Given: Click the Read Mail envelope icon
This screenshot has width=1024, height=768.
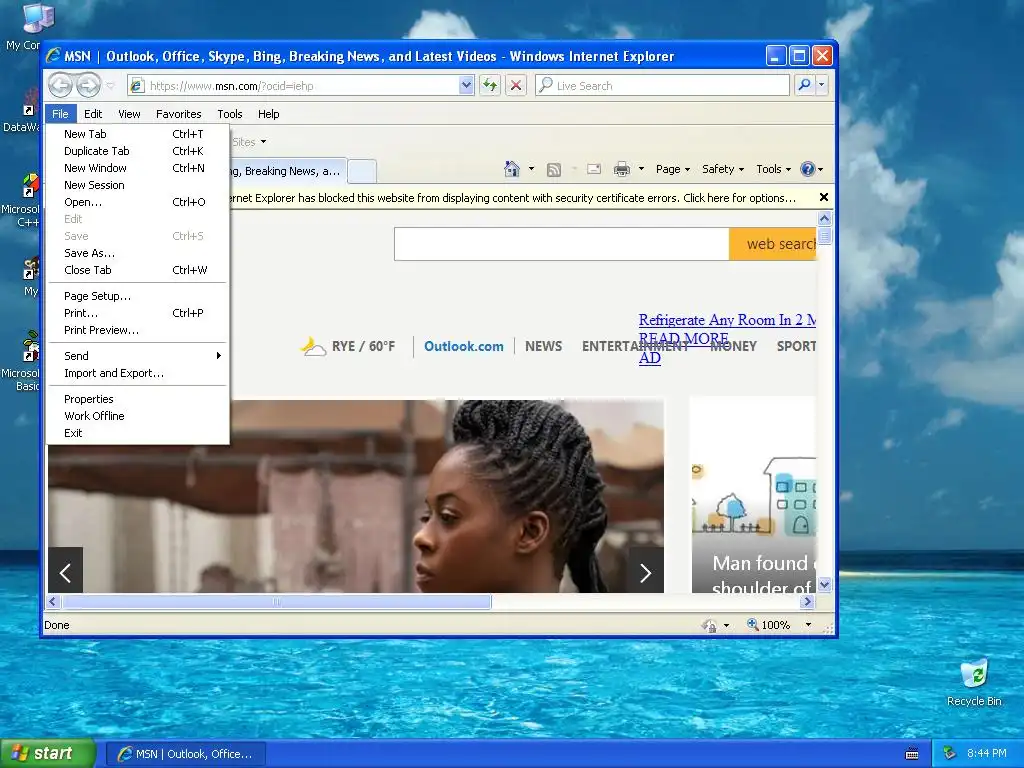Looking at the screenshot, I should pyautogui.click(x=594, y=169).
